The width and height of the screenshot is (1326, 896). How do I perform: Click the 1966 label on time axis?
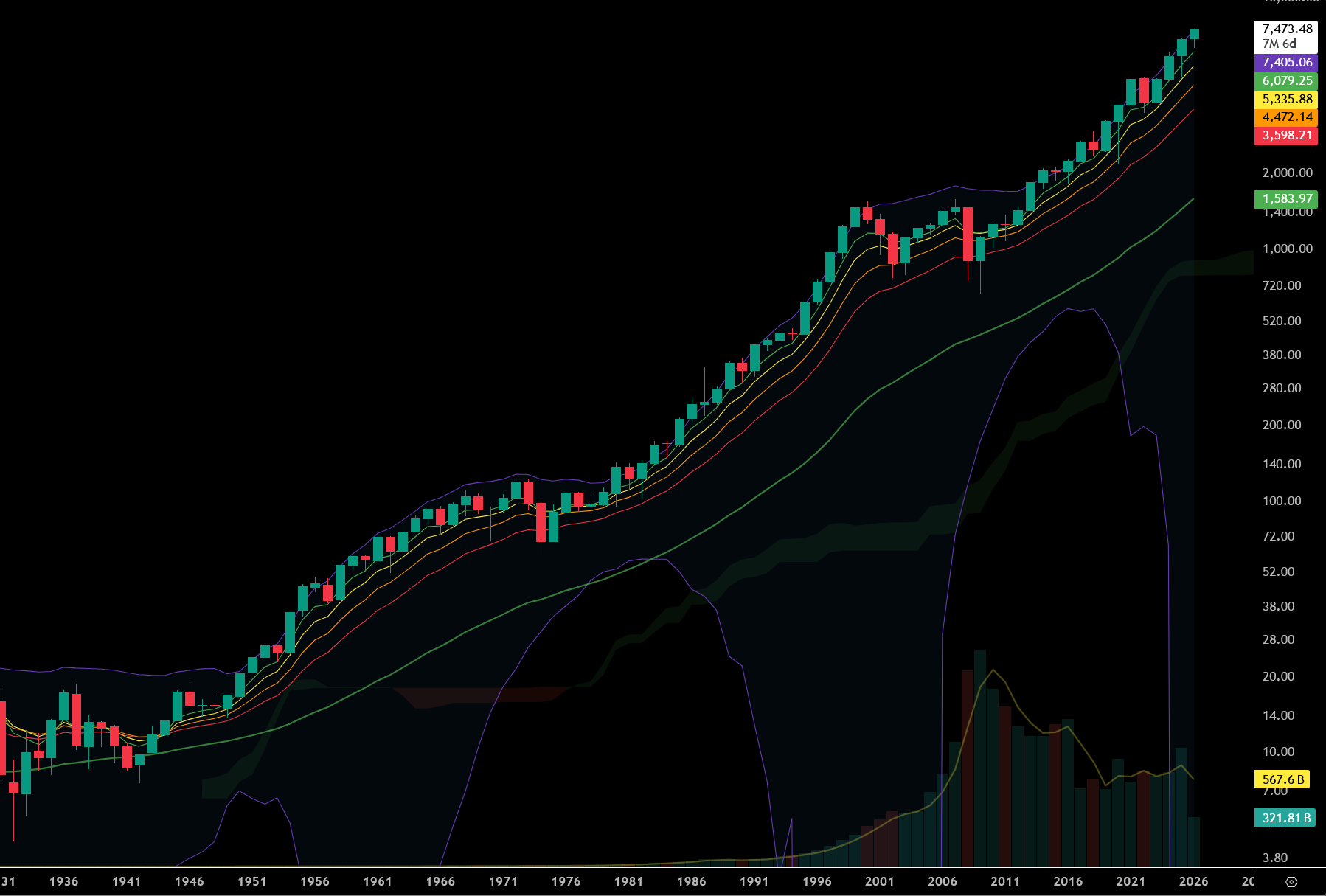(x=440, y=881)
